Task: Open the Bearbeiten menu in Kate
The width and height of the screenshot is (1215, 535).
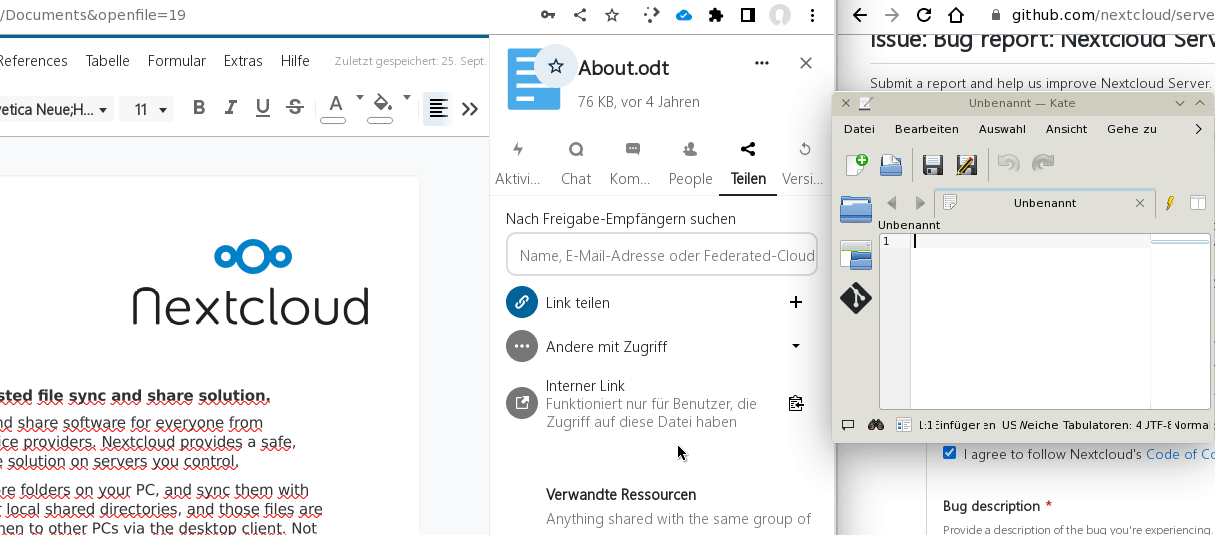Action: click(x=926, y=129)
